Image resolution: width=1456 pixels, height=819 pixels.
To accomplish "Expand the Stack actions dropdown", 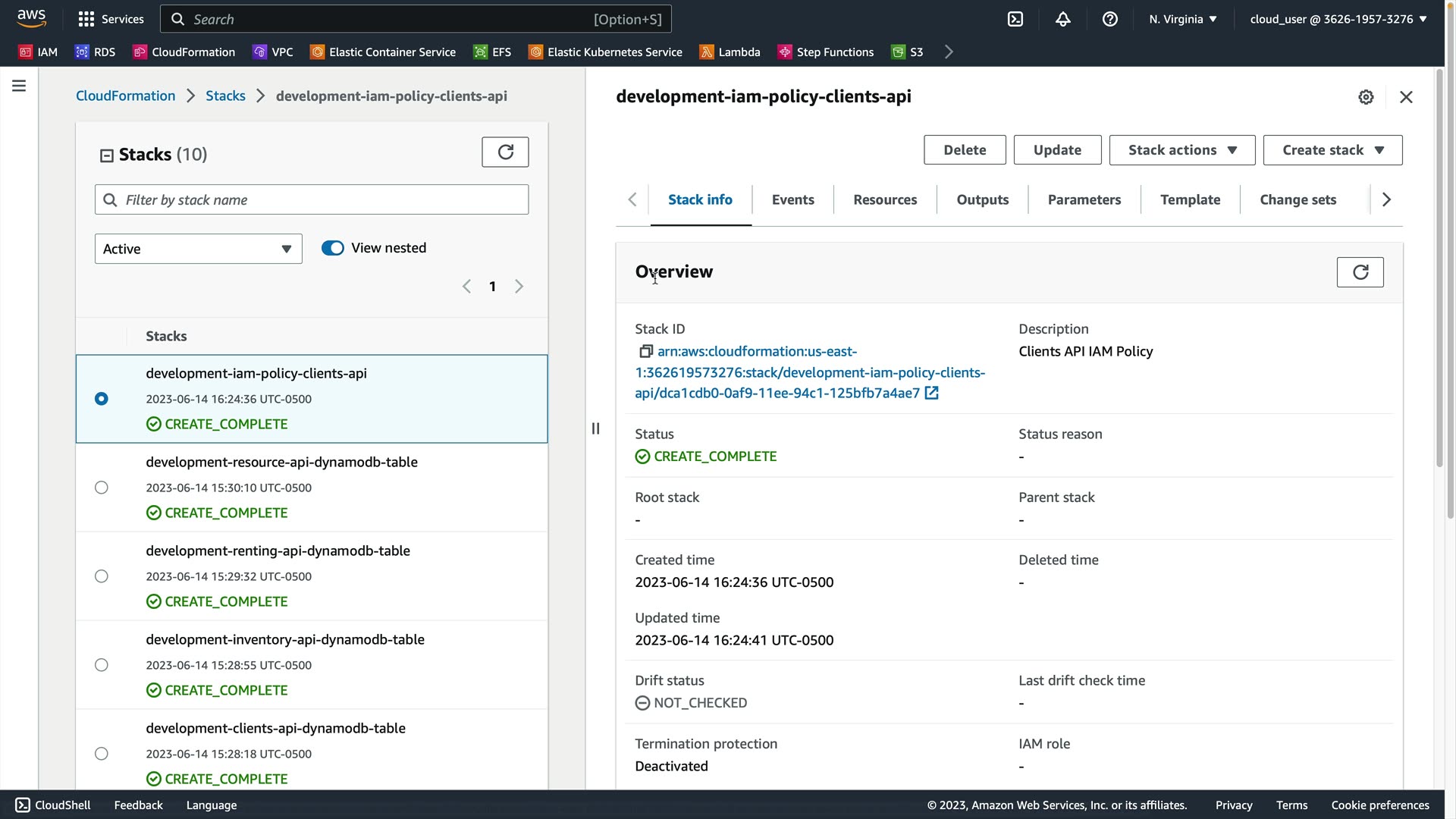I will point(1181,150).
